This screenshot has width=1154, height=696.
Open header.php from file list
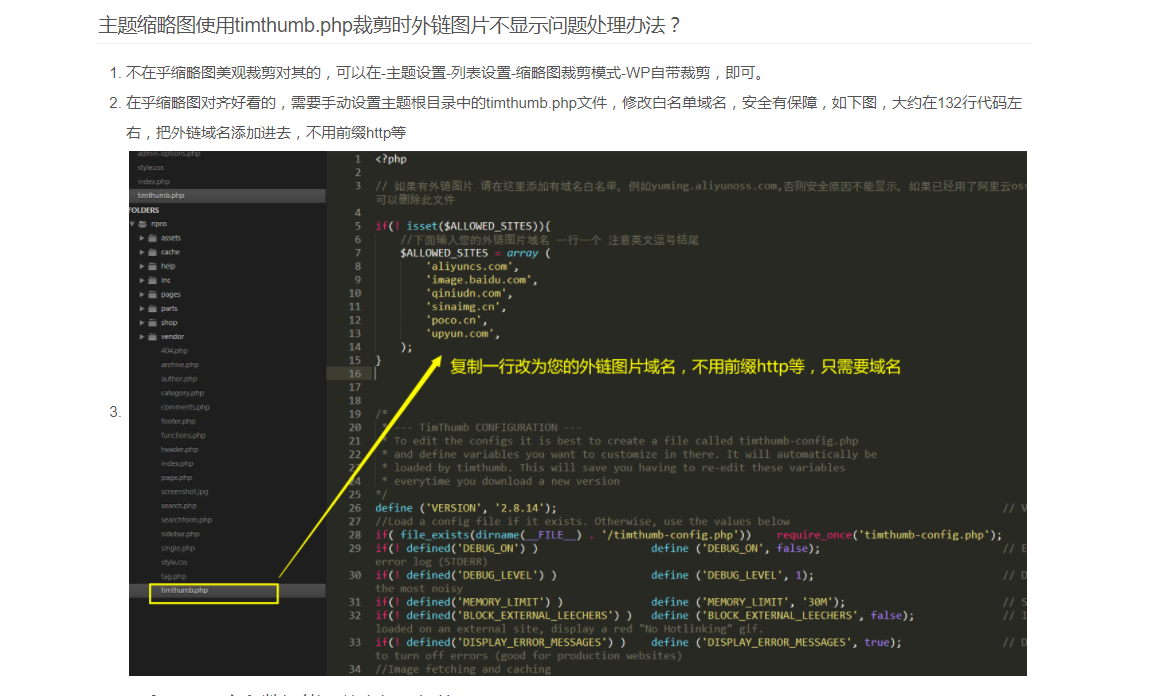pos(179,450)
